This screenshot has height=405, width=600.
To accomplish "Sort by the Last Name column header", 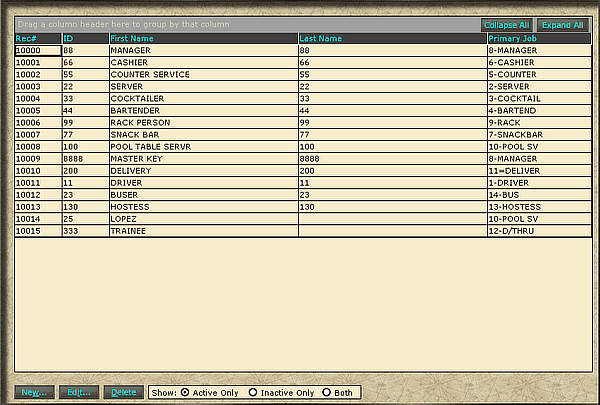I will point(393,38).
